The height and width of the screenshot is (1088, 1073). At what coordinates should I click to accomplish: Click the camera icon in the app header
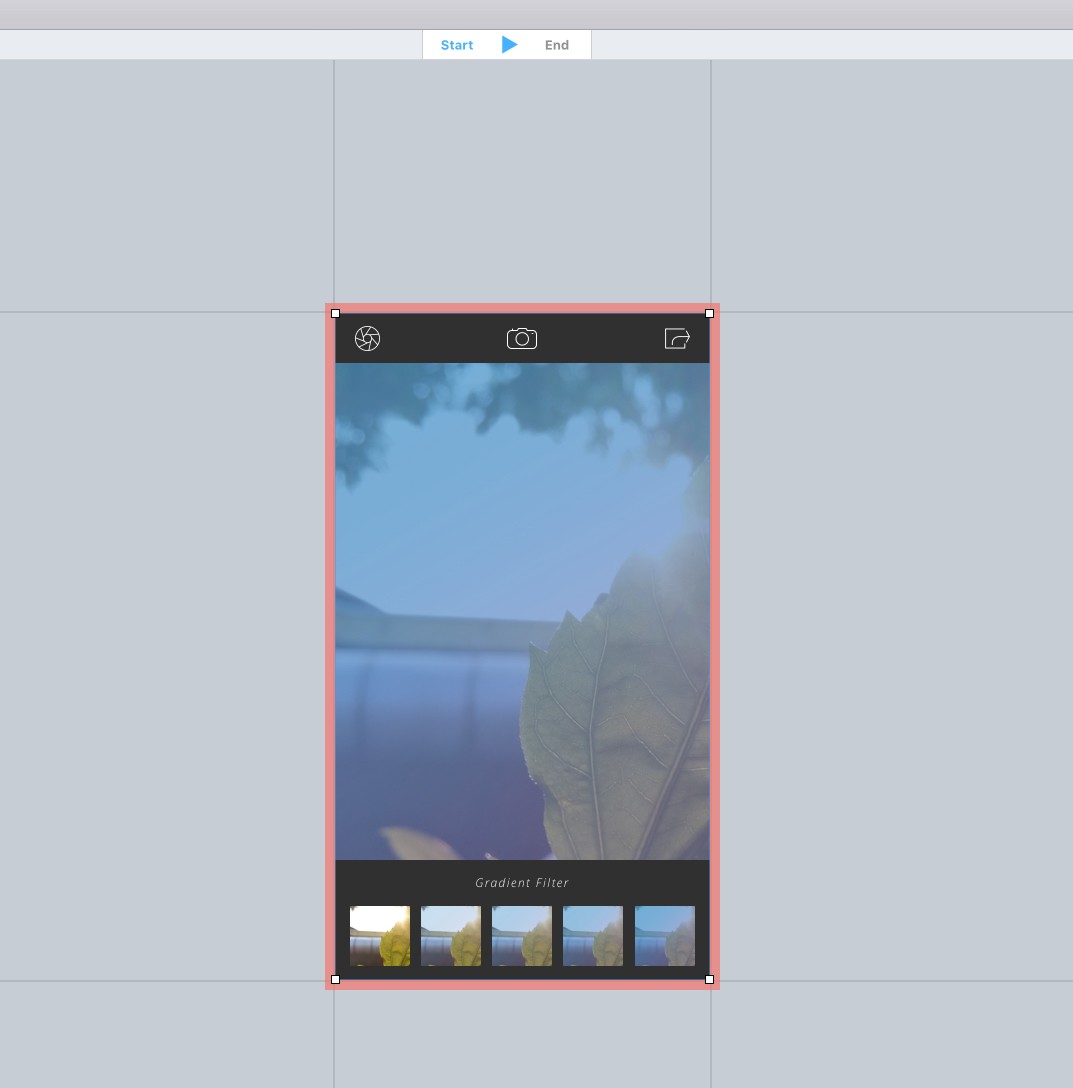(522, 339)
